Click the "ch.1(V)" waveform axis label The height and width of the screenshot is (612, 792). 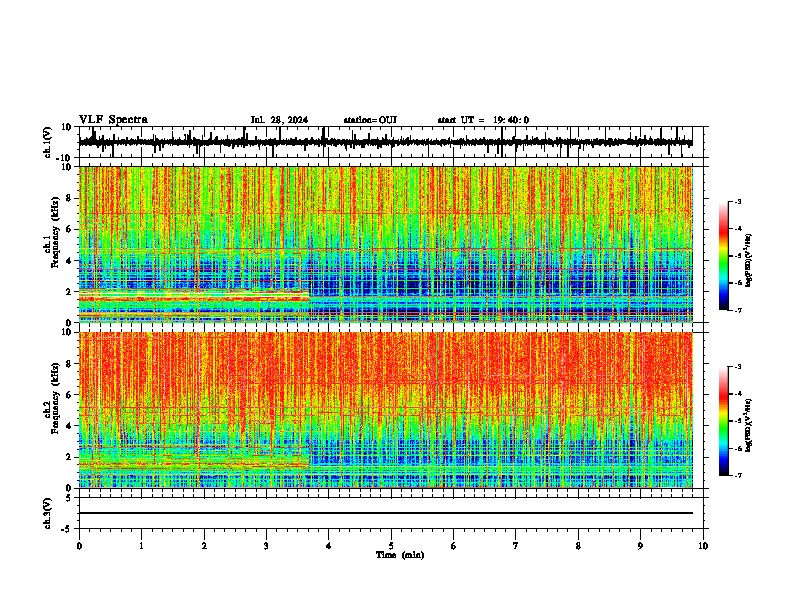(48, 142)
